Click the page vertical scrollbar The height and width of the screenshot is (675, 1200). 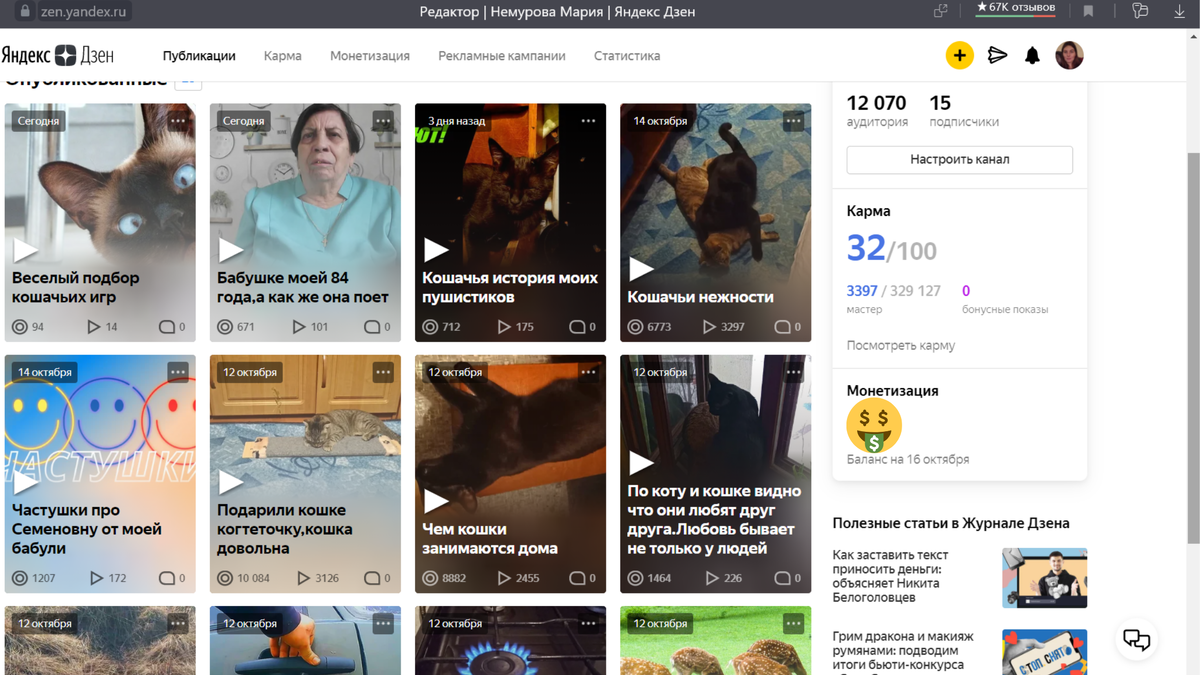(x=1193, y=350)
